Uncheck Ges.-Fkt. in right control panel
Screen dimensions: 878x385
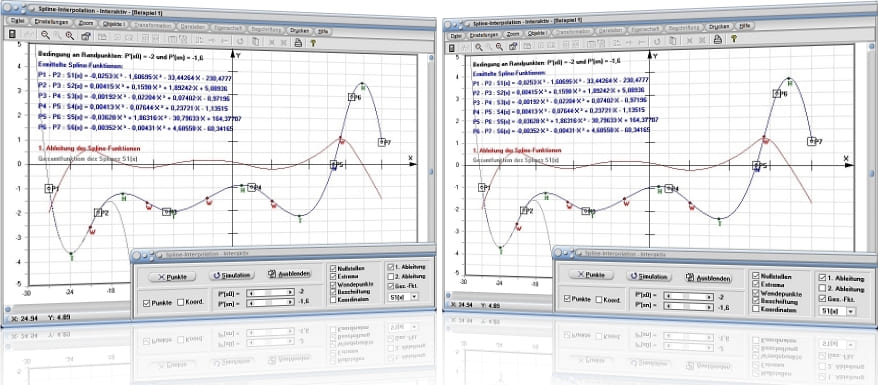[822, 298]
